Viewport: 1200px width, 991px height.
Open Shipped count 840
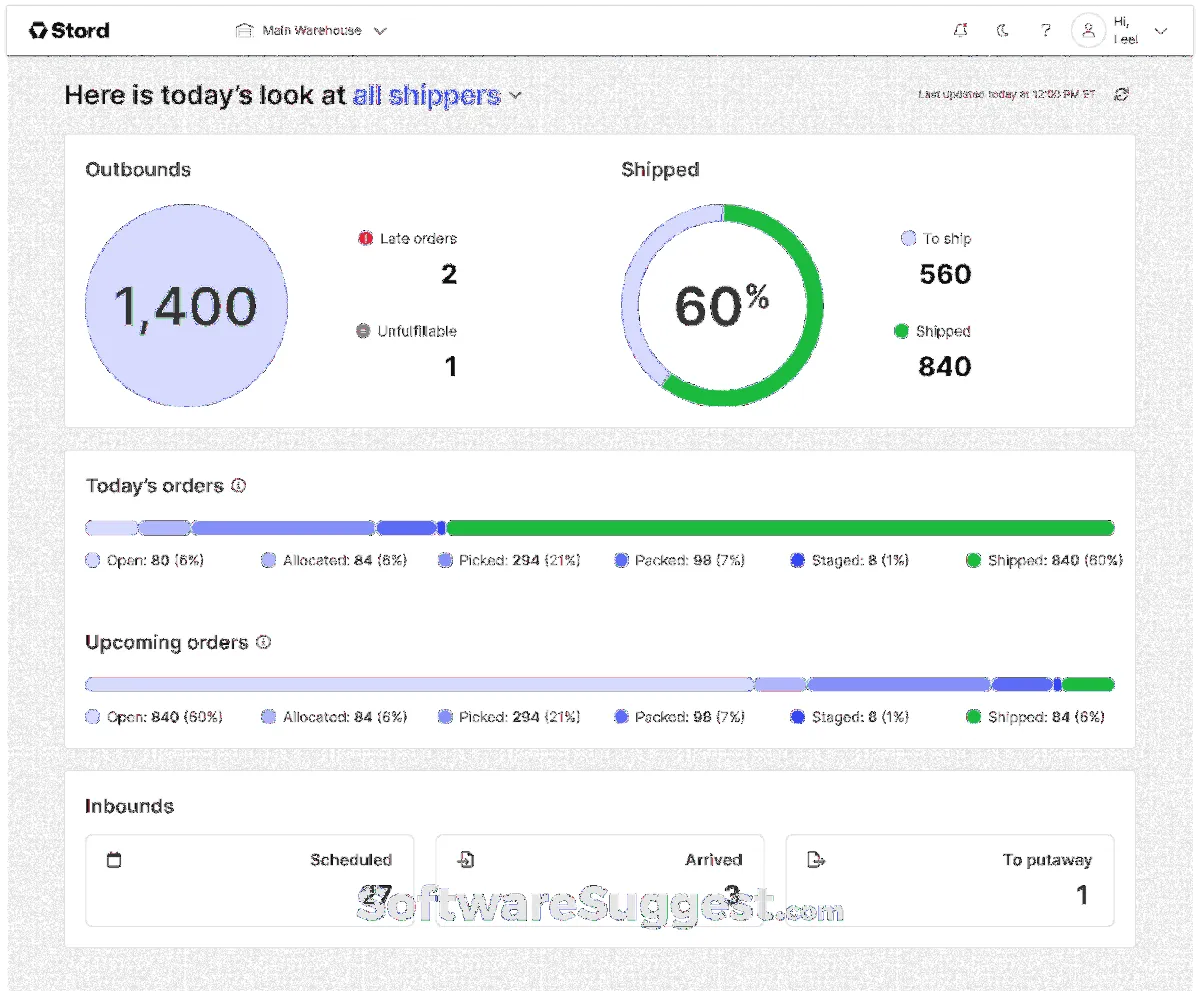(945, 367)
